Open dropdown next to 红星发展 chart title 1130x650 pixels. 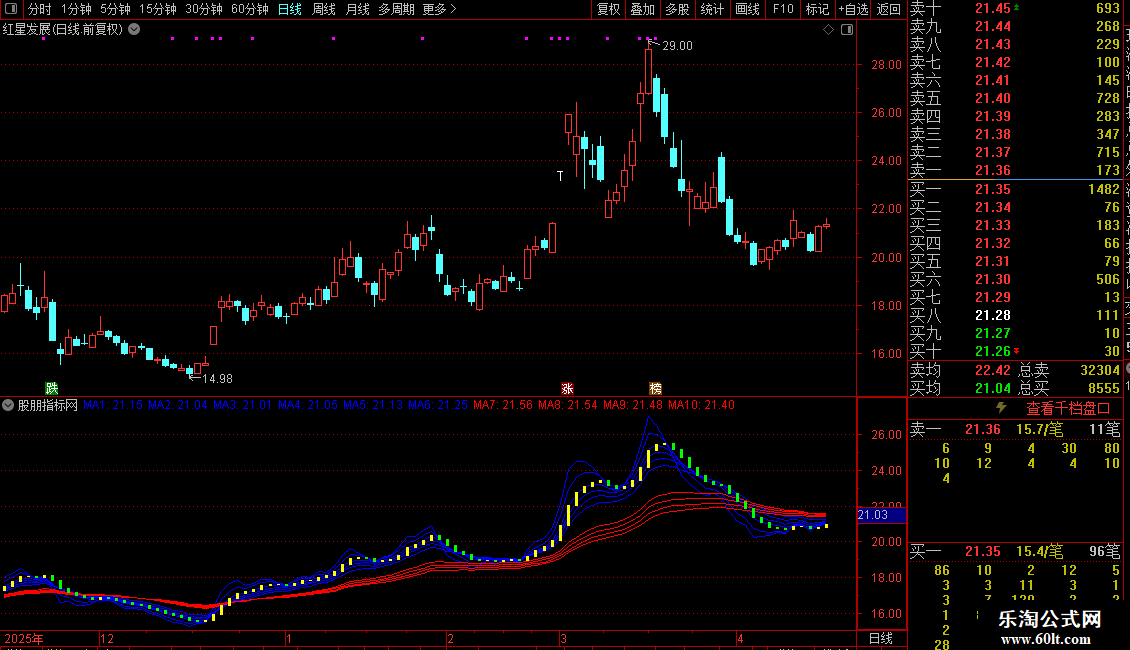[x=134, y=30]
